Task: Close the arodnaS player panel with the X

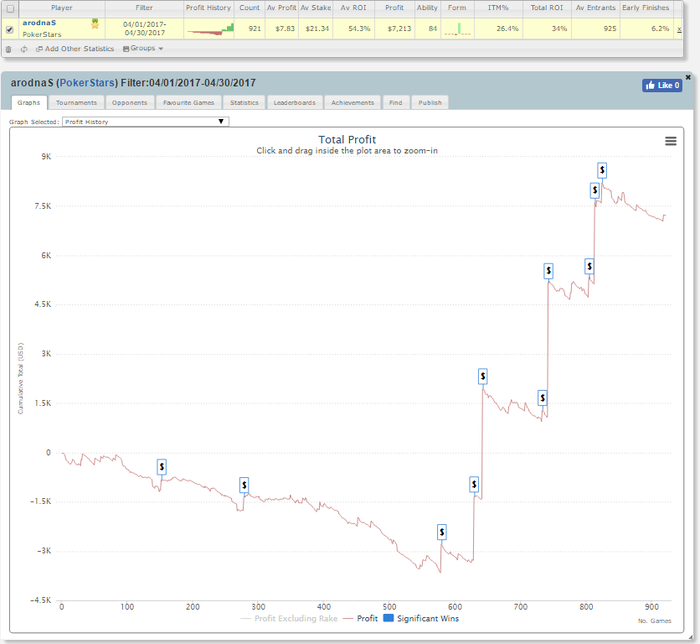Action: coord(688,77)
